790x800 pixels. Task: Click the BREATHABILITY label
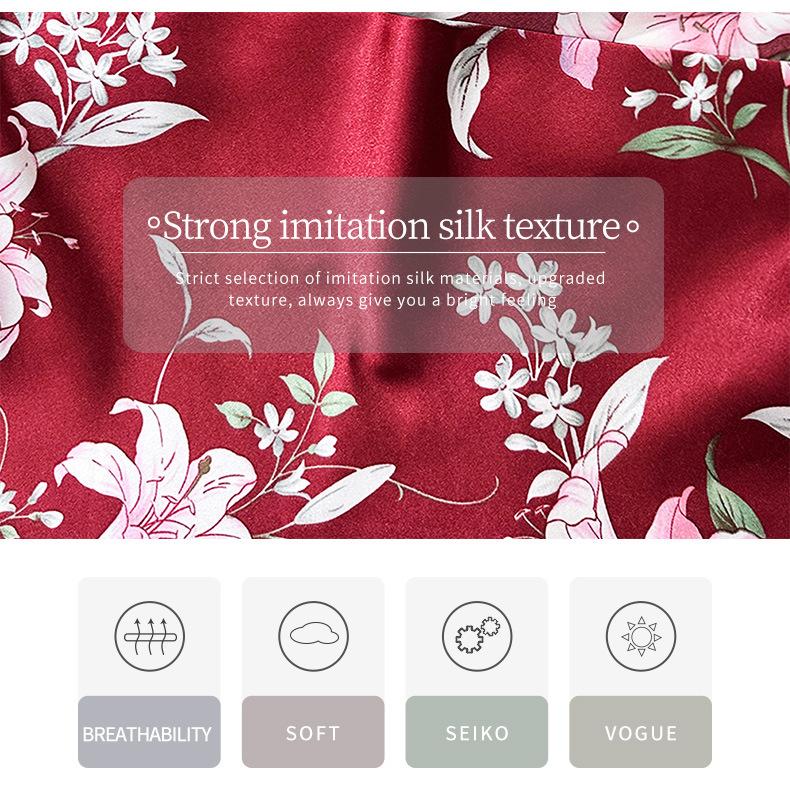point(147,734)
